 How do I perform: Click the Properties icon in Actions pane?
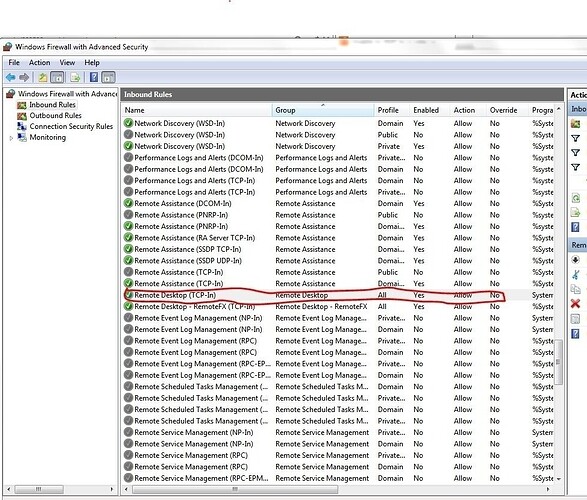click(575, 318)
